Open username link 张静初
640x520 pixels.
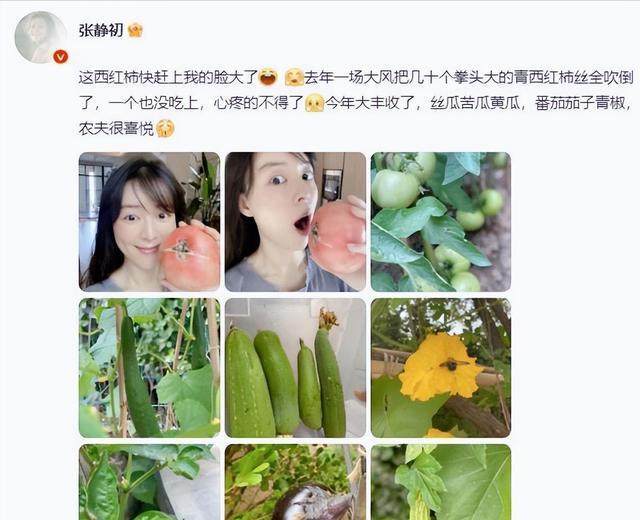(101, 30)
